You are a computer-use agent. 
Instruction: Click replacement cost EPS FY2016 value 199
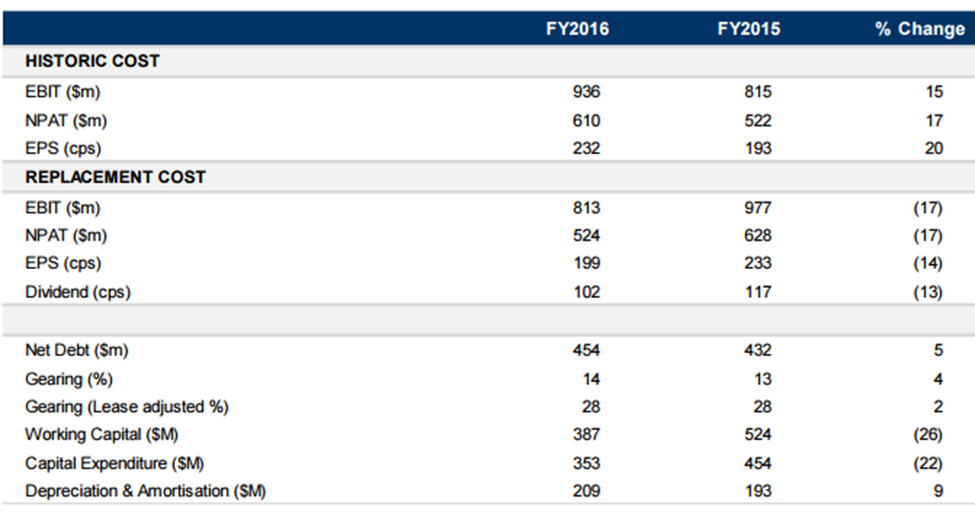[x=586, y=263]
